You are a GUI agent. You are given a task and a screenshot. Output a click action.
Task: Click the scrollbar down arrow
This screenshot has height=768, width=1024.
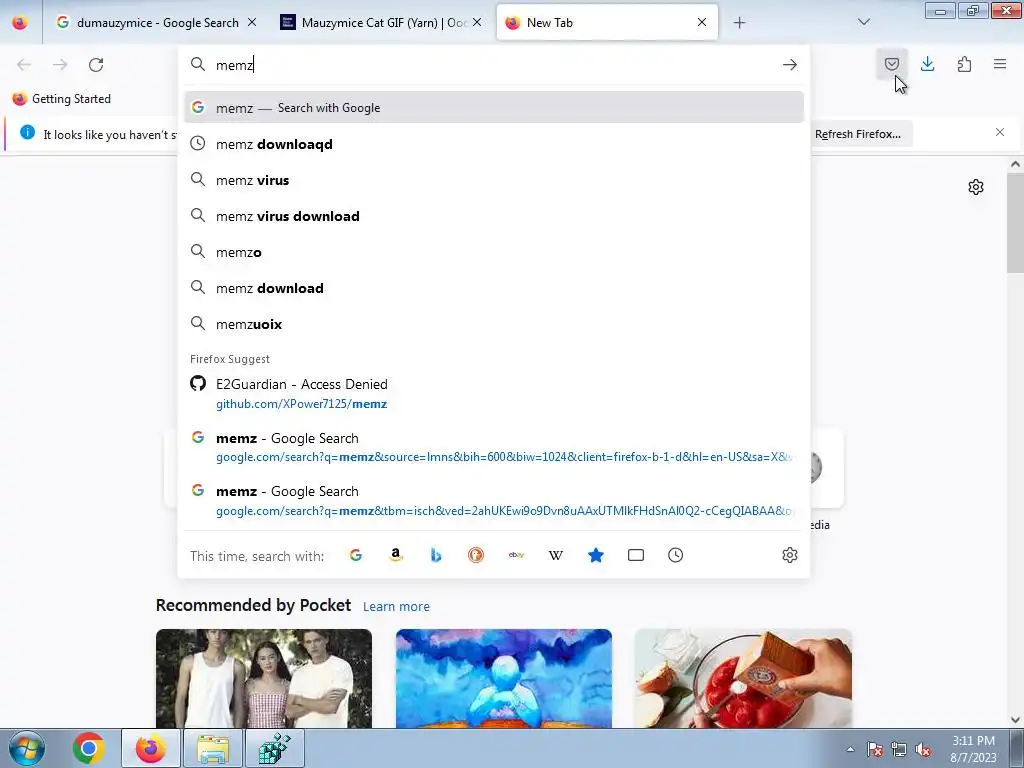(1015, 720)
